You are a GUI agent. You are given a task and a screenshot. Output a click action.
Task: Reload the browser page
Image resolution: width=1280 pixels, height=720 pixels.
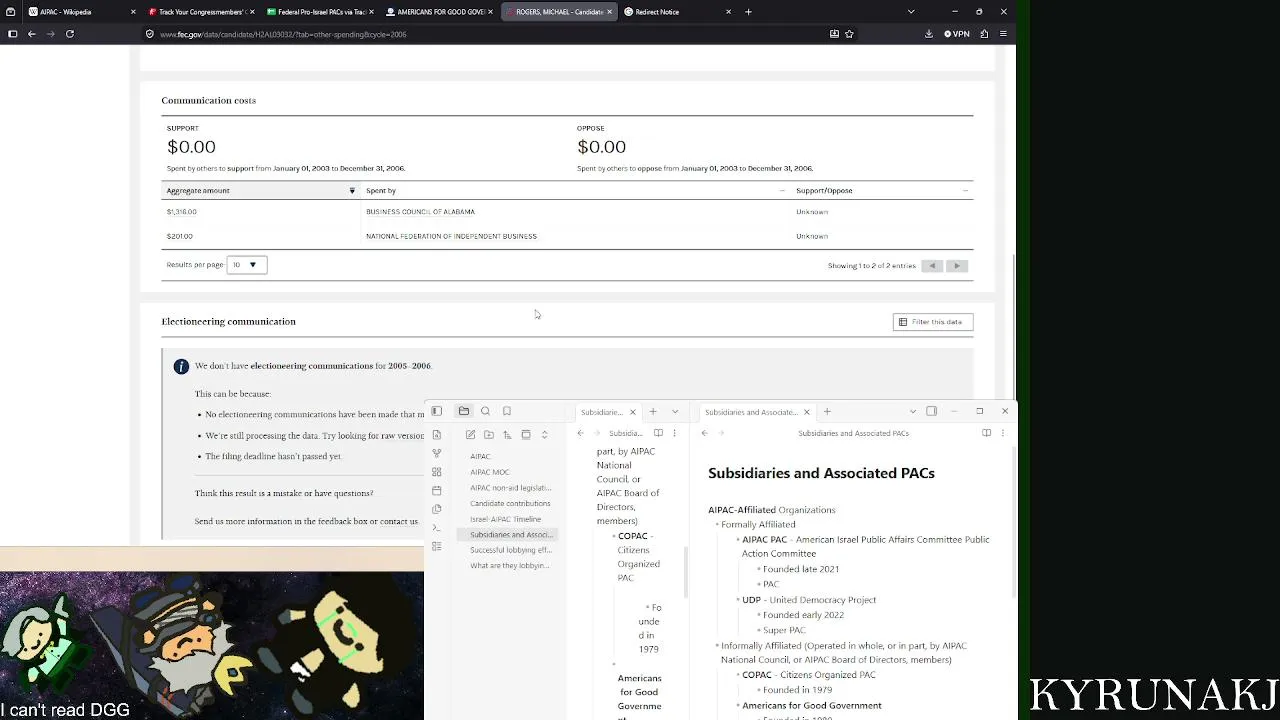[x=70, y=34]
